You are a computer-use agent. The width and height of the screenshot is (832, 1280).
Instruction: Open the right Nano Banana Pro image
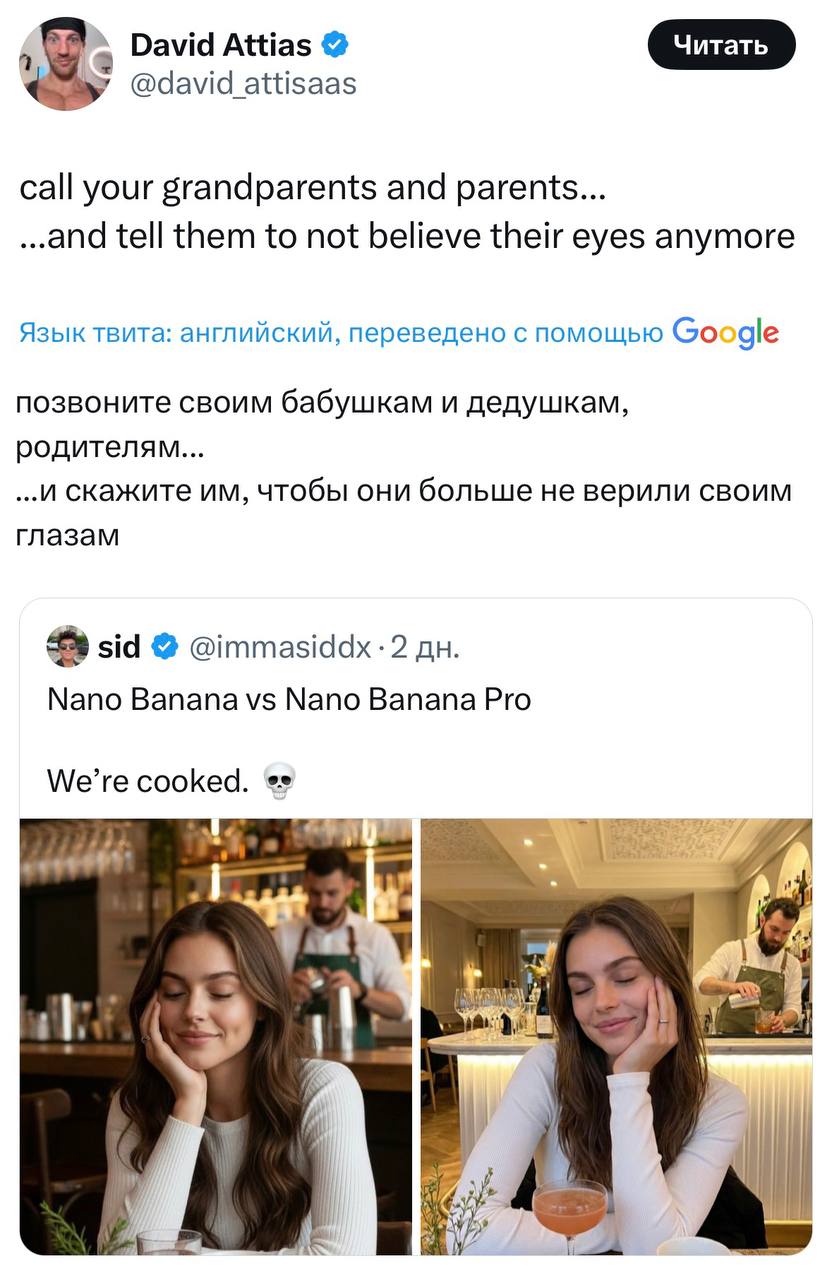(616, 1036)
